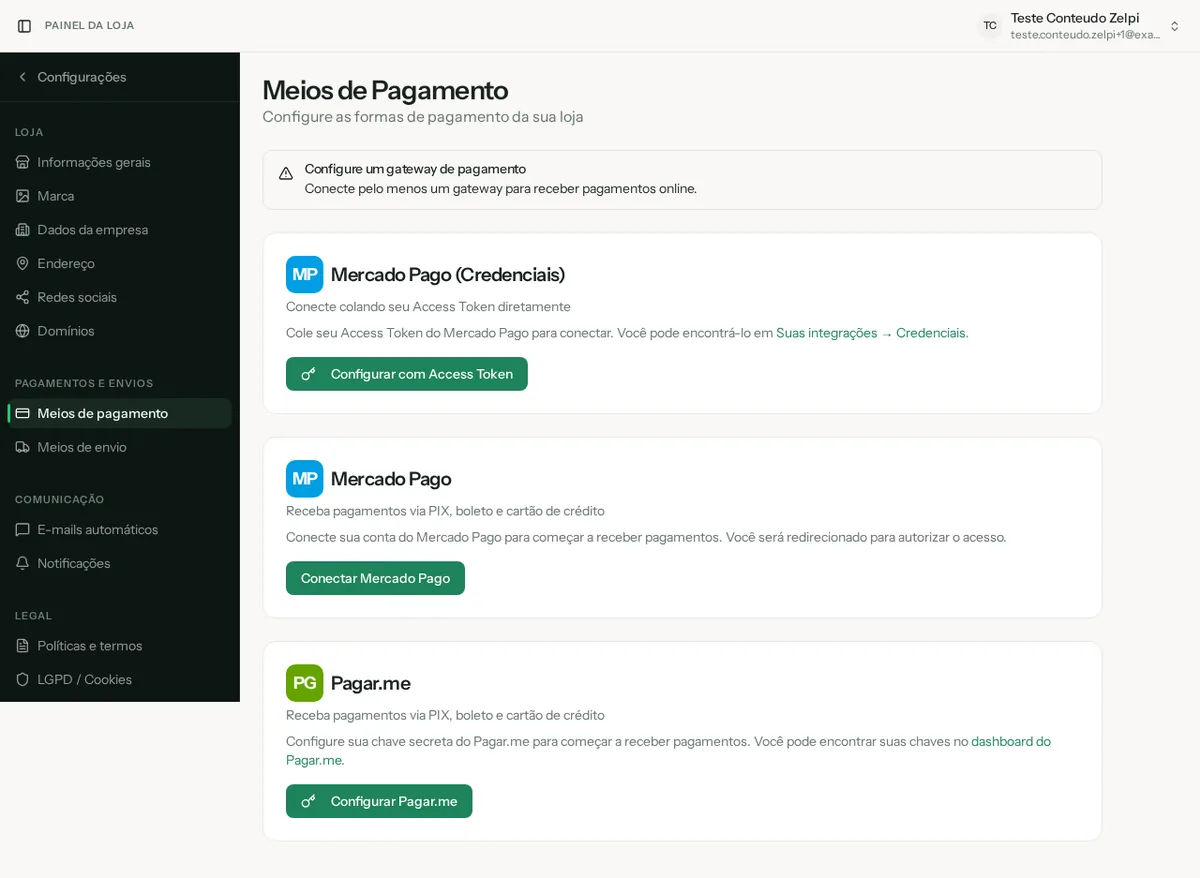Image resolution: width=1200 pixels, height=878 pixels.
Task: Click the PAINEL DA LOJA header text
Action: click(89, 26)
